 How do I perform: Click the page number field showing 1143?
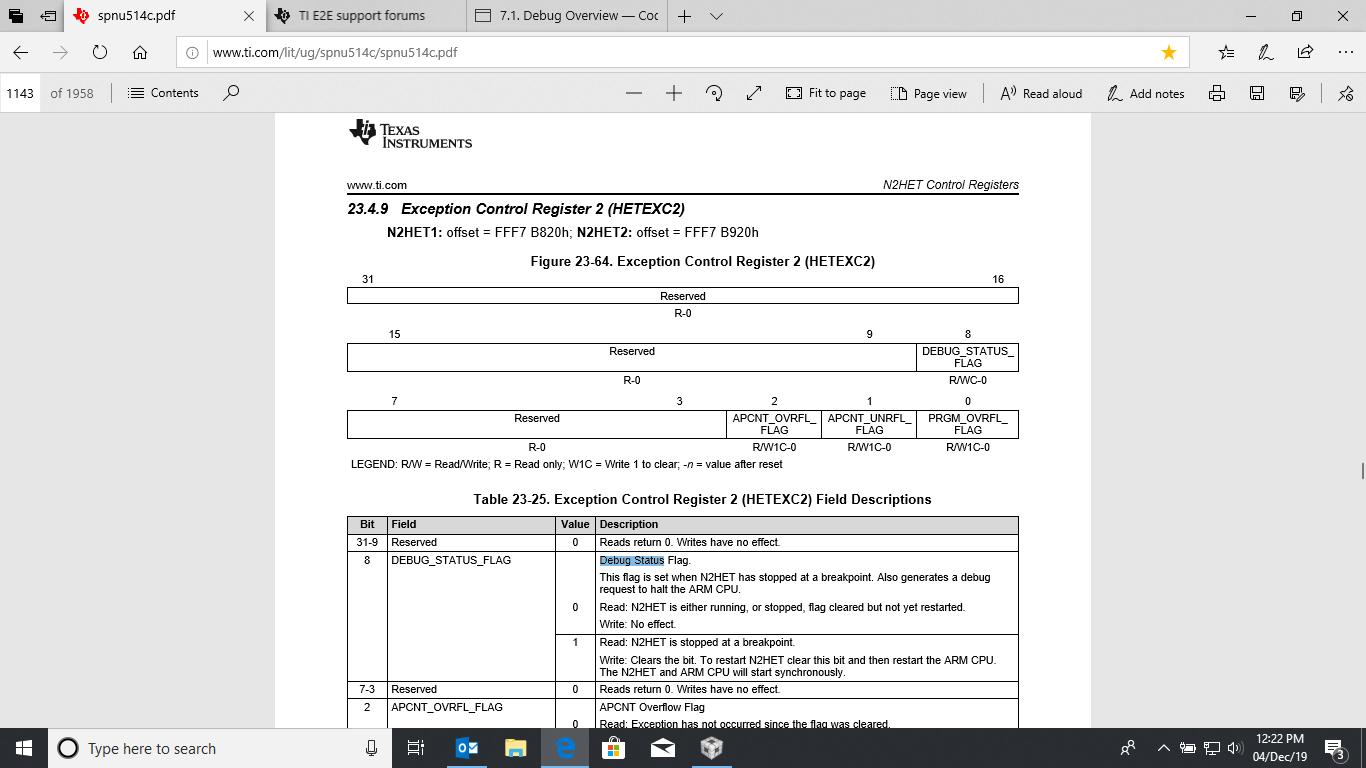(21, 93)
